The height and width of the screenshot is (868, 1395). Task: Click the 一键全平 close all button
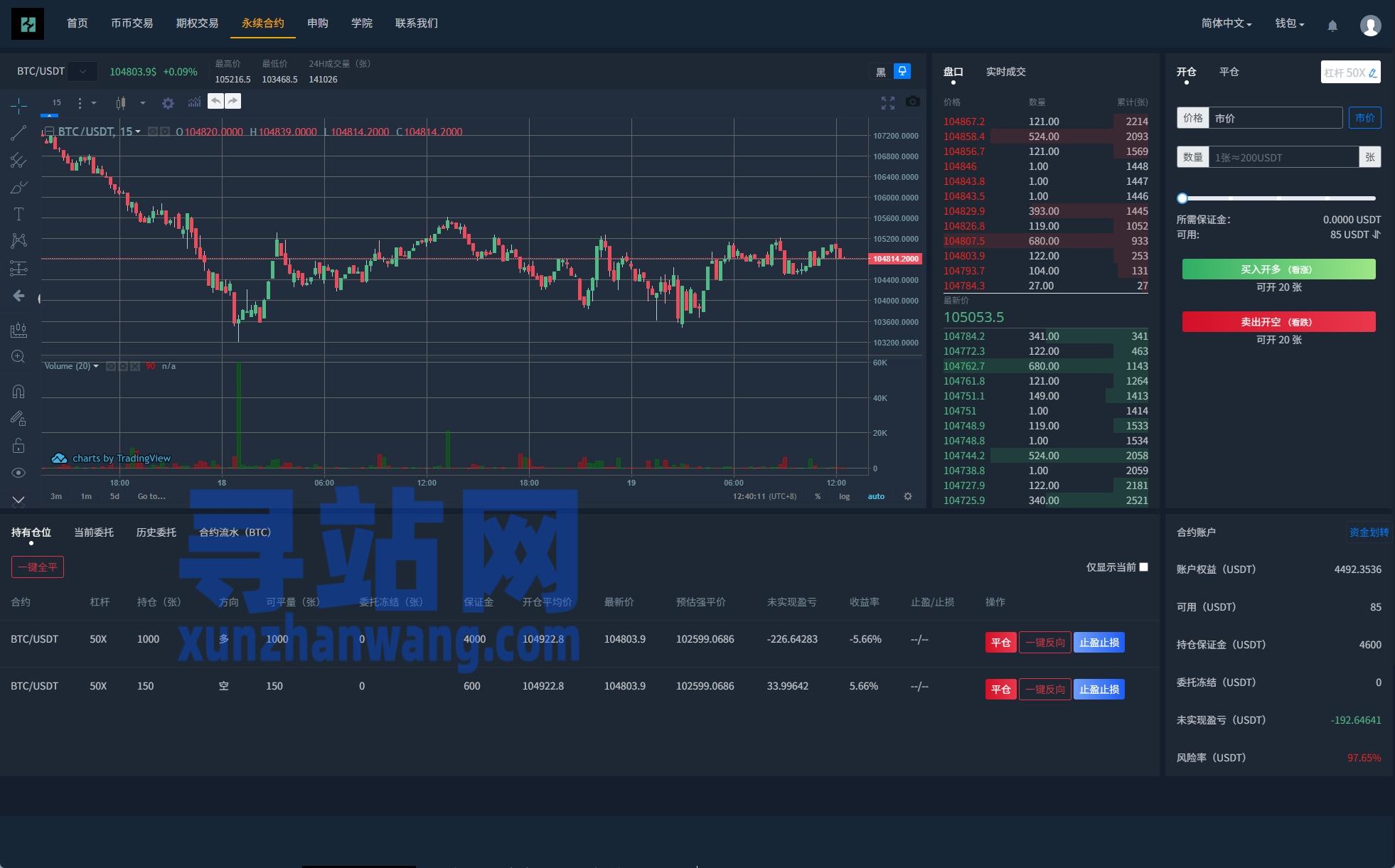coord(38,567)
